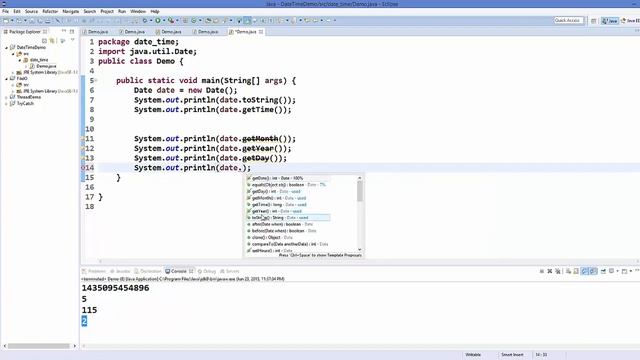The width and height of the screenshot is (640, 360).
Task: Open the File menu
Action: (5, 11)
